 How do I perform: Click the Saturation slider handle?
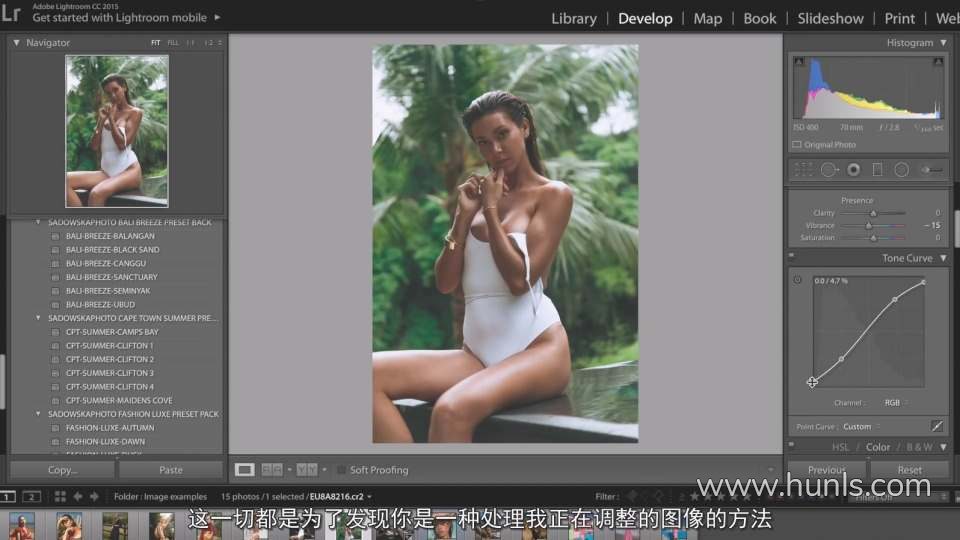874,238
